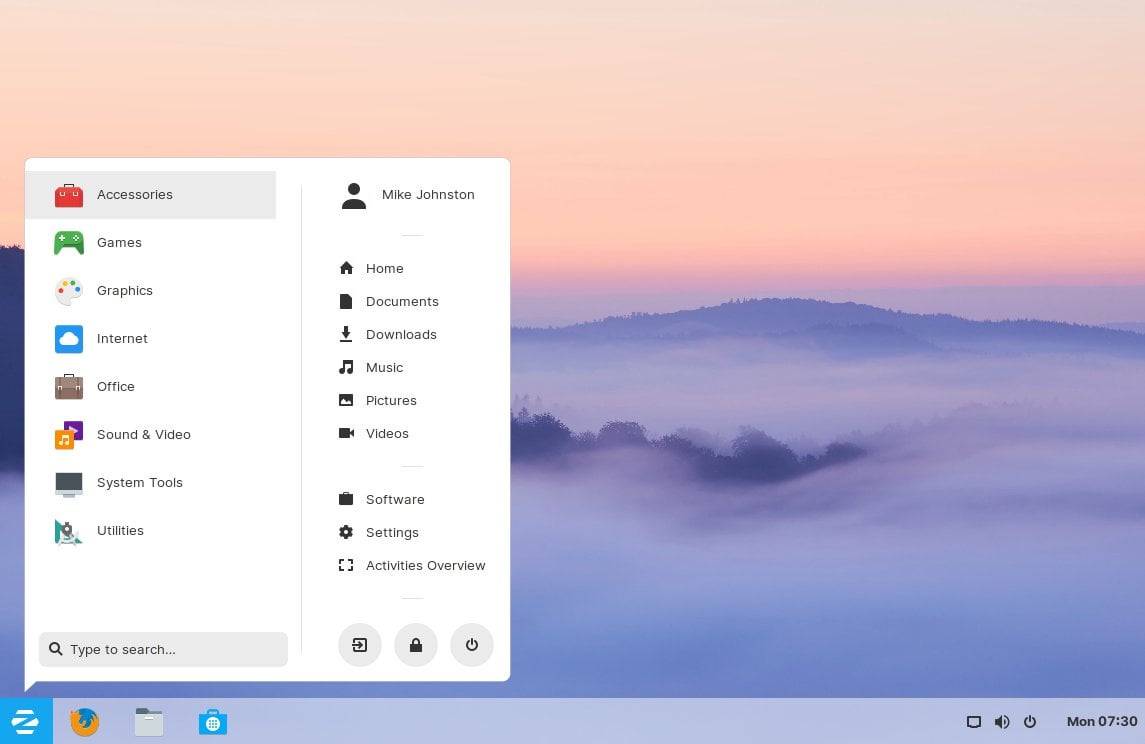Click the log out button

pyautogui.click(x=359, y=645)
